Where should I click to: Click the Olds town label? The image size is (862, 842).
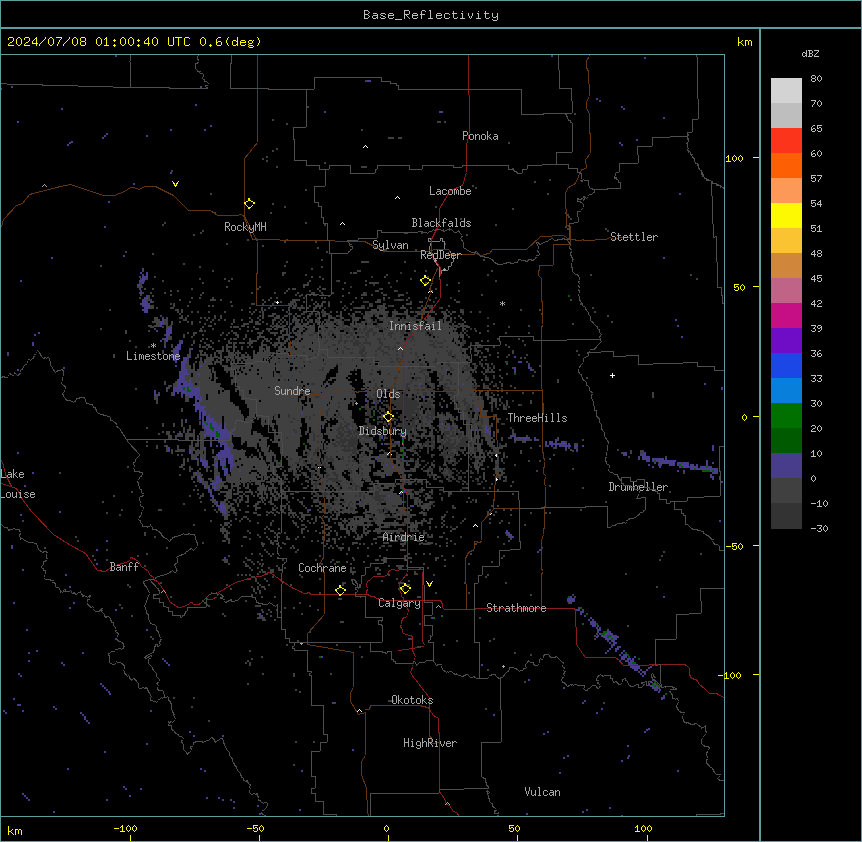tap(388, 394)
